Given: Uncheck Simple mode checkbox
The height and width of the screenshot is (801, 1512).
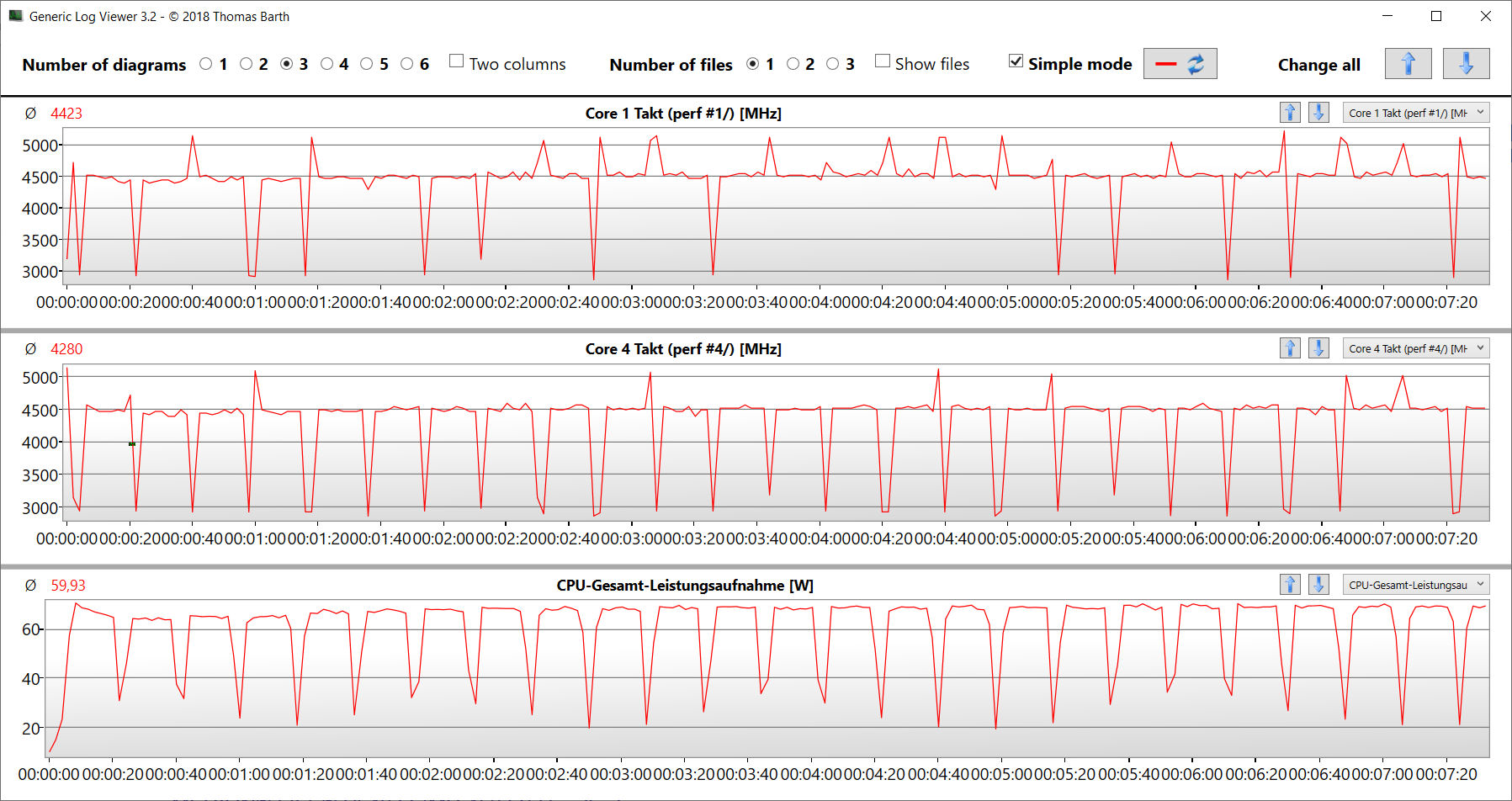Looking at the screenshot, I should (1016, 61).
